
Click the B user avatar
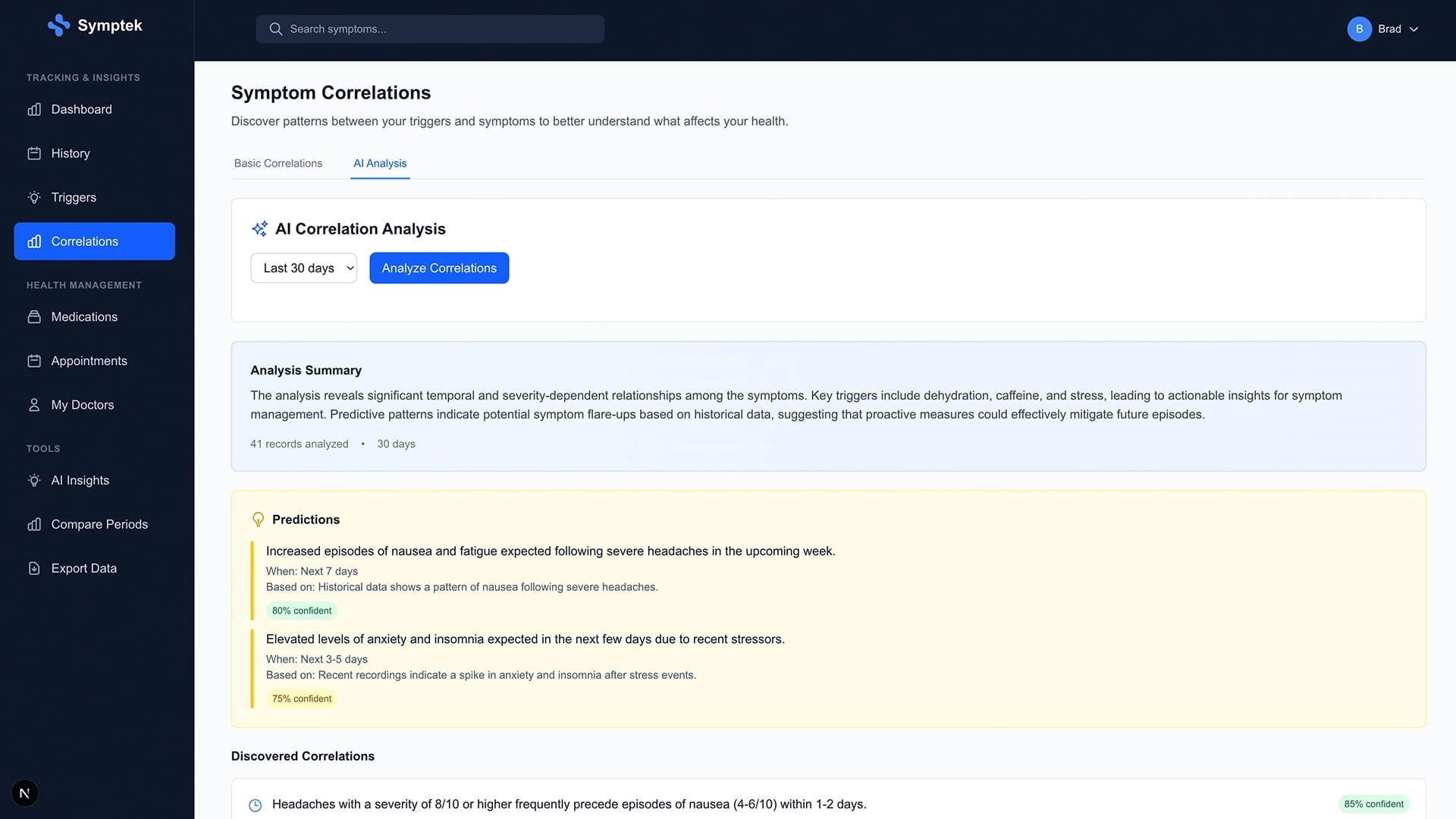coord(1359,29)
